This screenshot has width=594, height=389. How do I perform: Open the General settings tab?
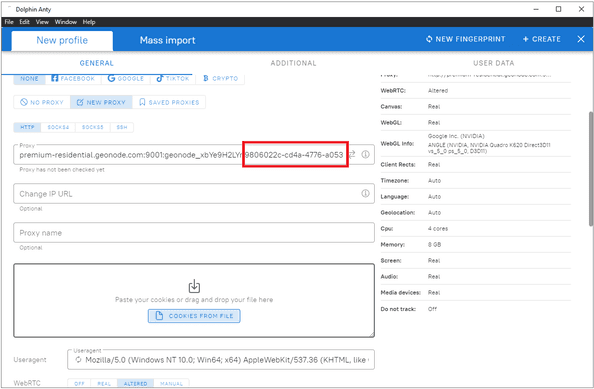click(97, 63)
